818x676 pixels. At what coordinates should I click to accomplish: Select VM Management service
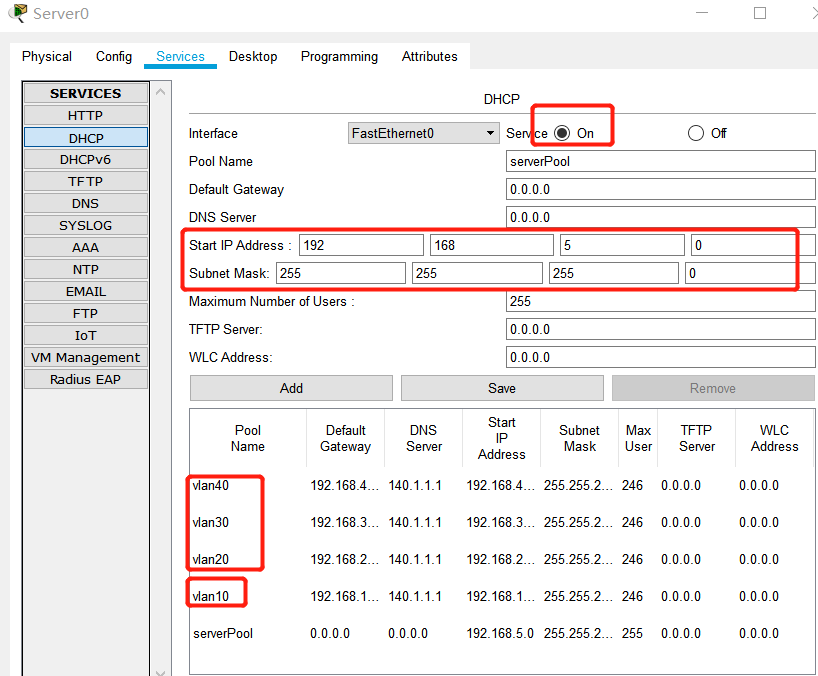point(86,357)
